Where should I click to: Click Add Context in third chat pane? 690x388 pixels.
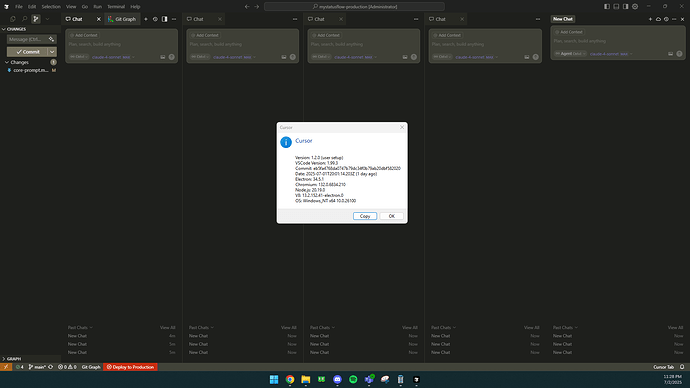click(x=326, y=35)
